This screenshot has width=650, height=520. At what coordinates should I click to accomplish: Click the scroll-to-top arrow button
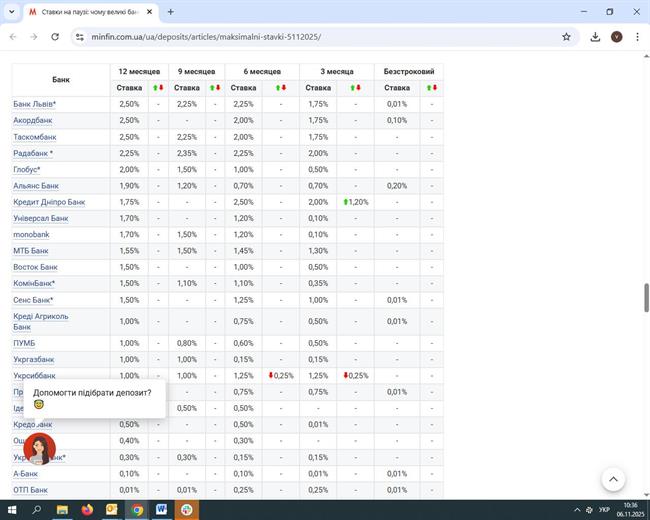613,479
